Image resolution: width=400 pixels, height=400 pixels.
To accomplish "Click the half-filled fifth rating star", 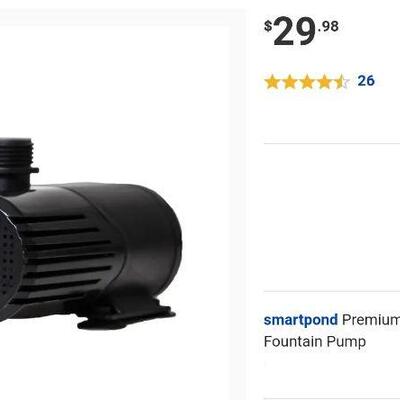I will coord(341,82).
